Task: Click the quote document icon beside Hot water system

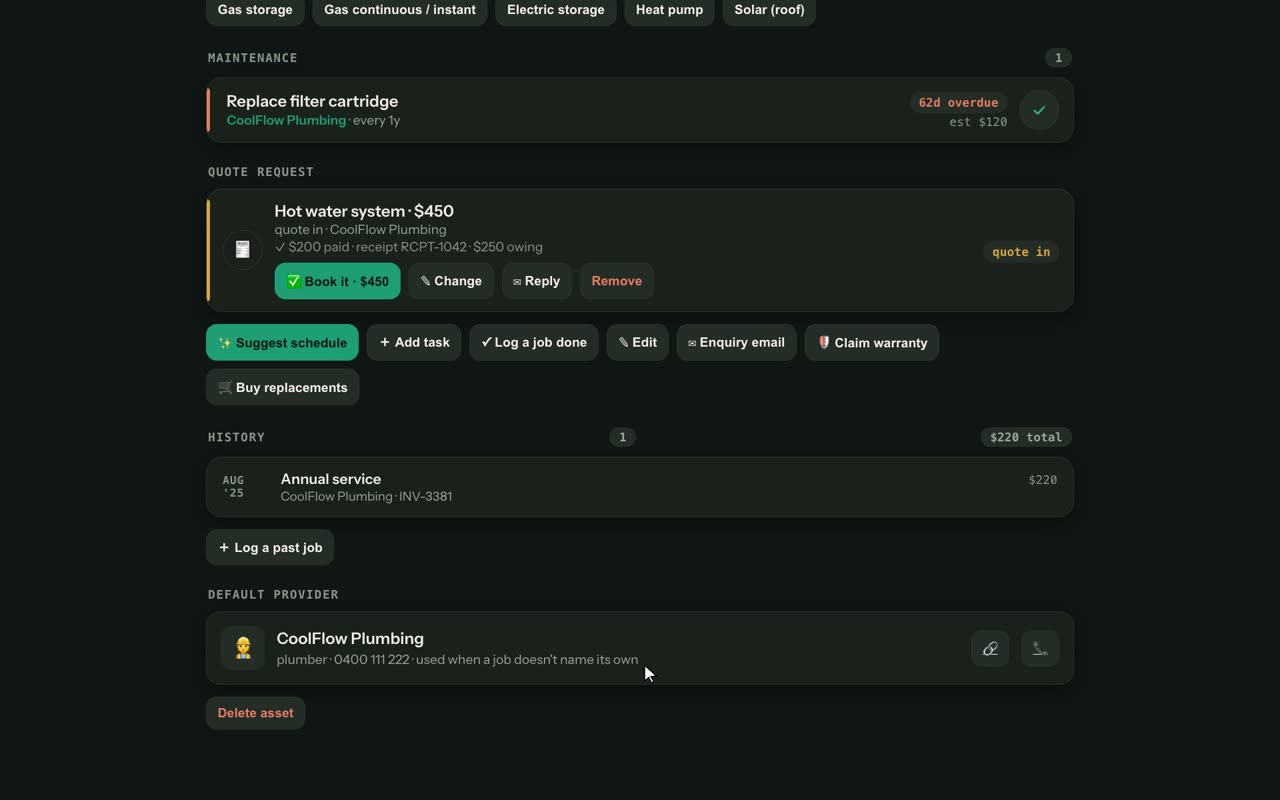Action: point(242,250)
